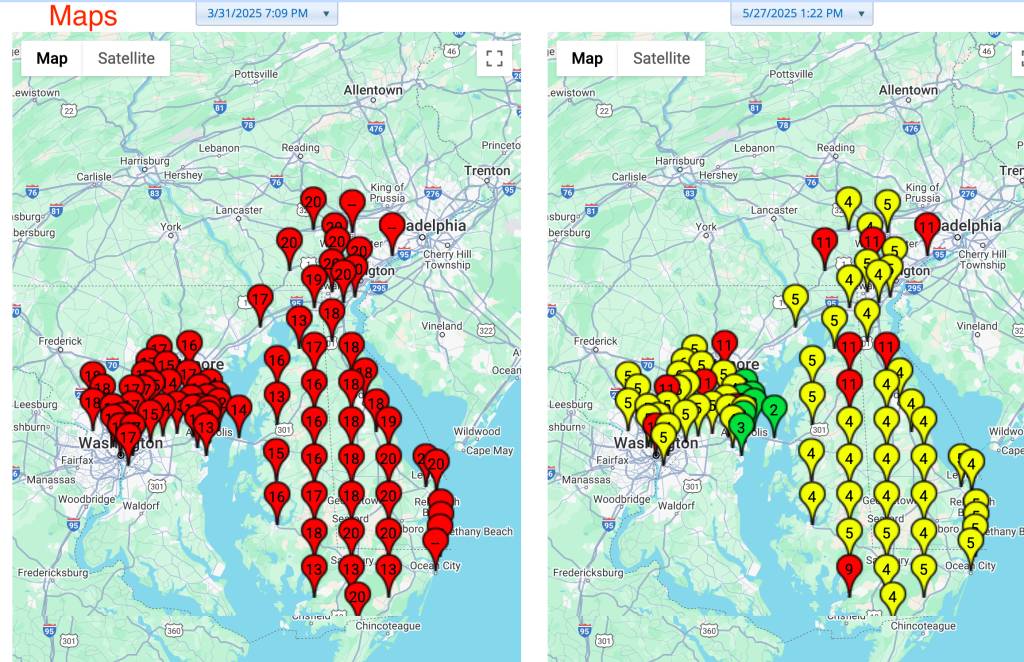This screenshot has height=662, width=1024.
Task: Click green pin 2 on right map
Action: (773, 408)
